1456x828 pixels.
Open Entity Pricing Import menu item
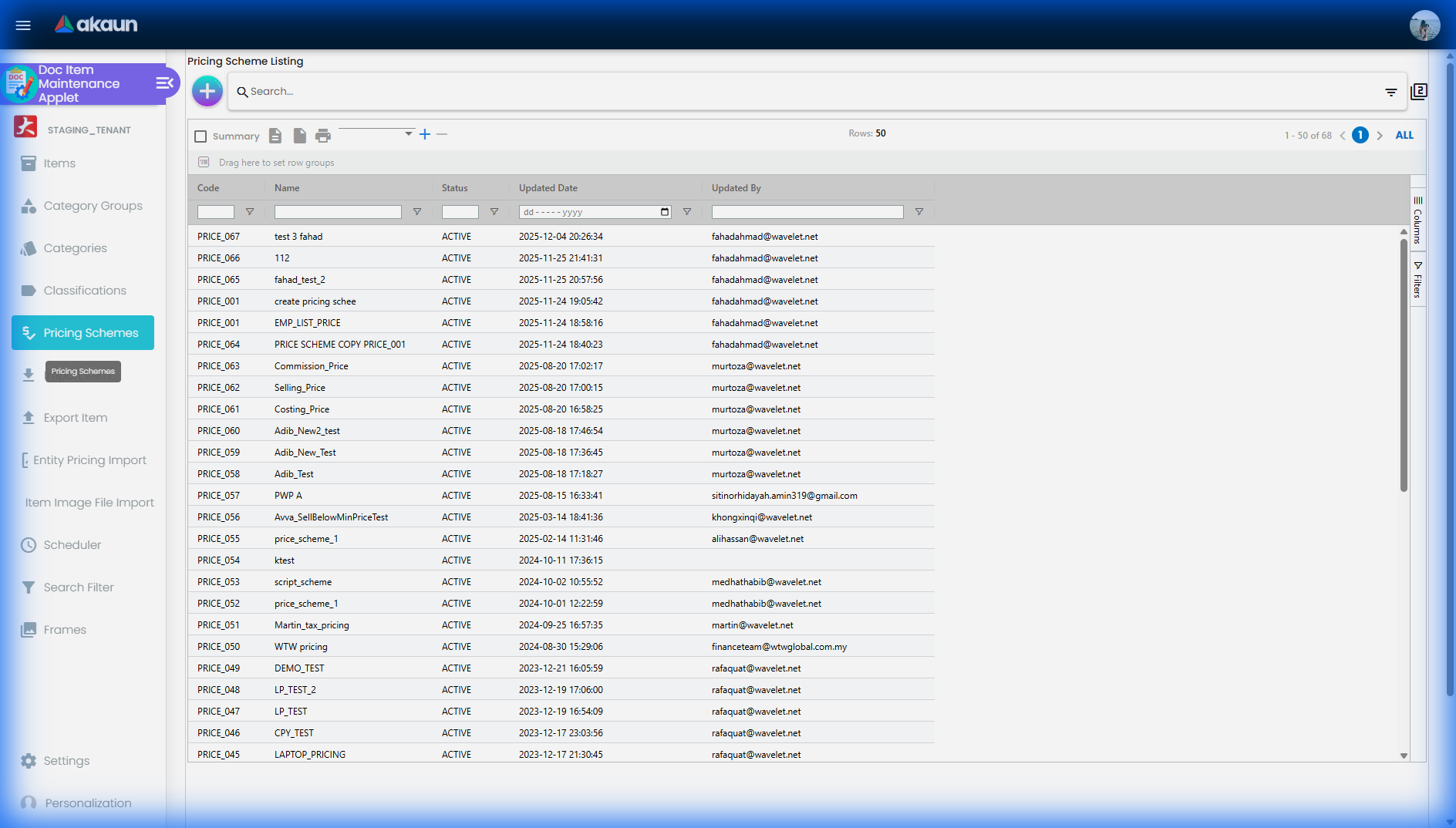pos(89,460)
